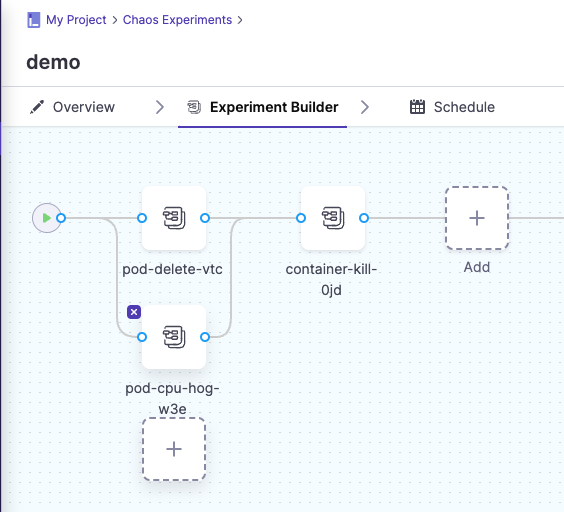
Task: Click the calendar icon beside Schedule
Action: tap(418, 107)
